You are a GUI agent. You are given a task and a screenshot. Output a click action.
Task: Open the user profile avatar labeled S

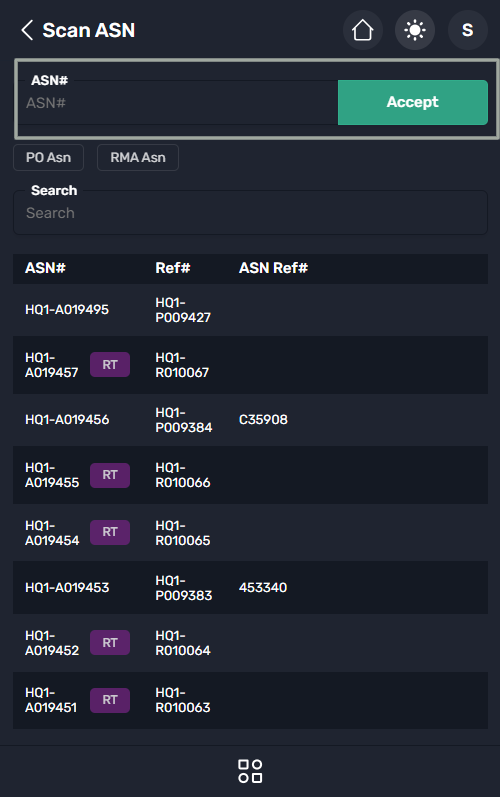[x=467, y=30]
